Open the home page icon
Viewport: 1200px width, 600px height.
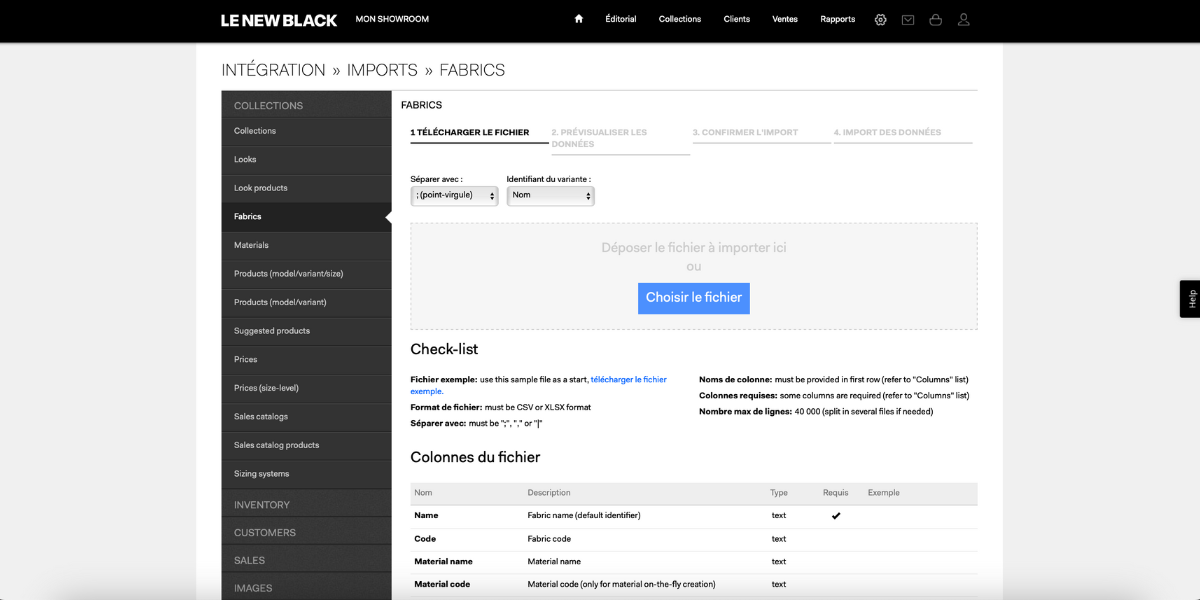578,19
